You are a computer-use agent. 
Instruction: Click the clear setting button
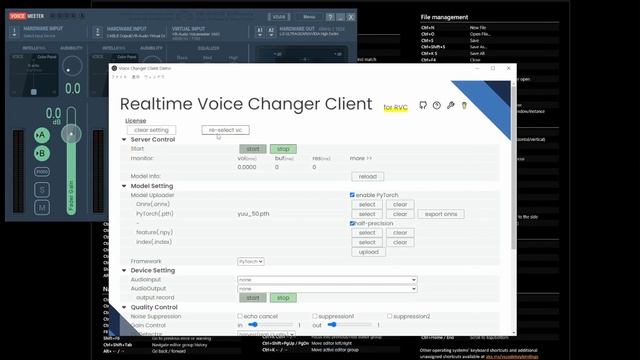pyautogui.click(x=151, y=130)
